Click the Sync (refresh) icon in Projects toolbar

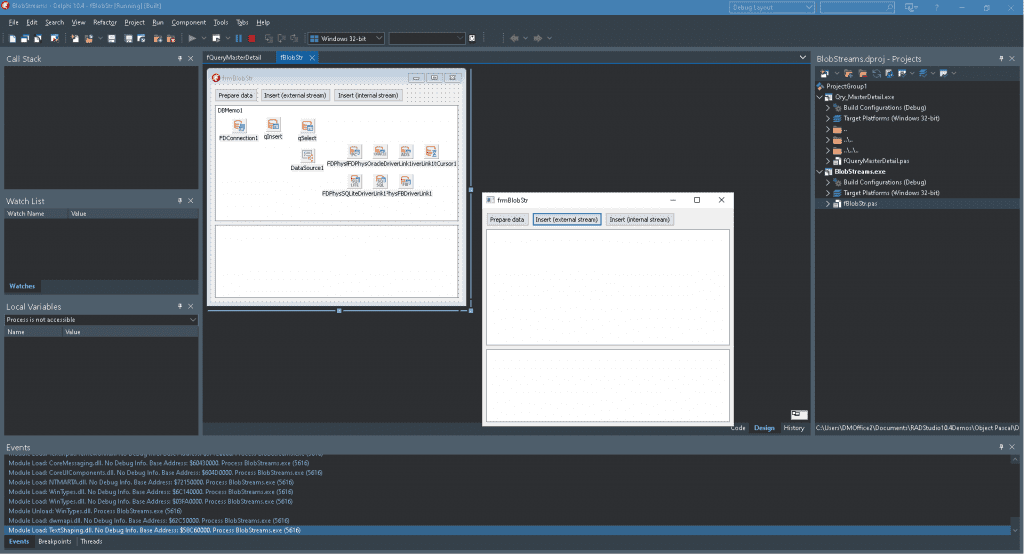(876, 74)
